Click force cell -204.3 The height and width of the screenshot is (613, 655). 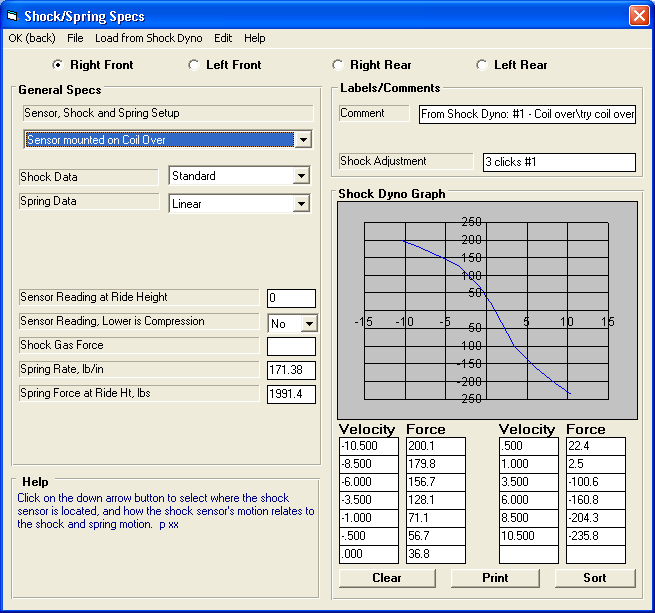(596, 518)
